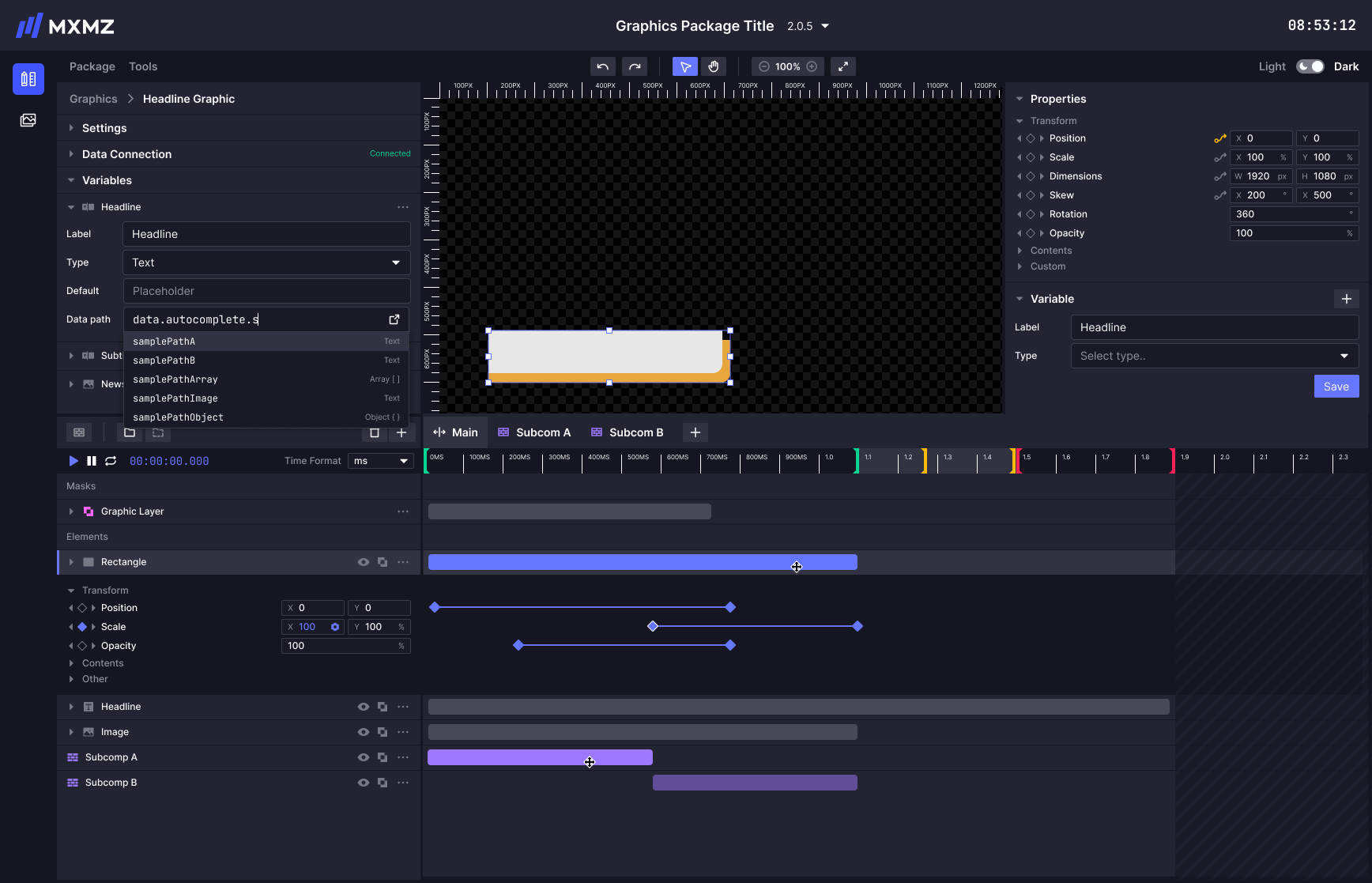The image size is (1372, 883).
Task: Pause the timeline playback
Action: pos(92,461)
